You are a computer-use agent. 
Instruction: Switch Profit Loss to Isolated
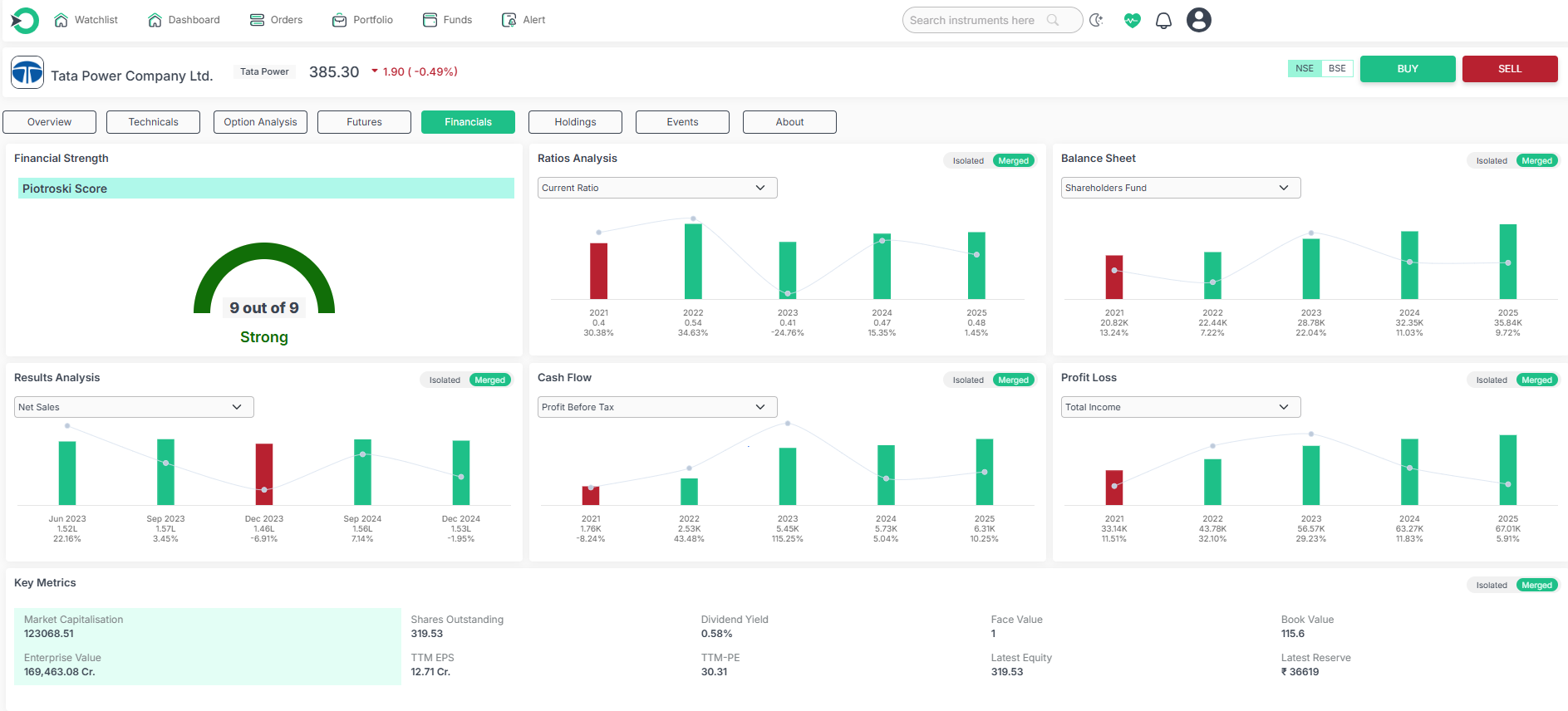pyautogui.click(x=1492, y=380)
